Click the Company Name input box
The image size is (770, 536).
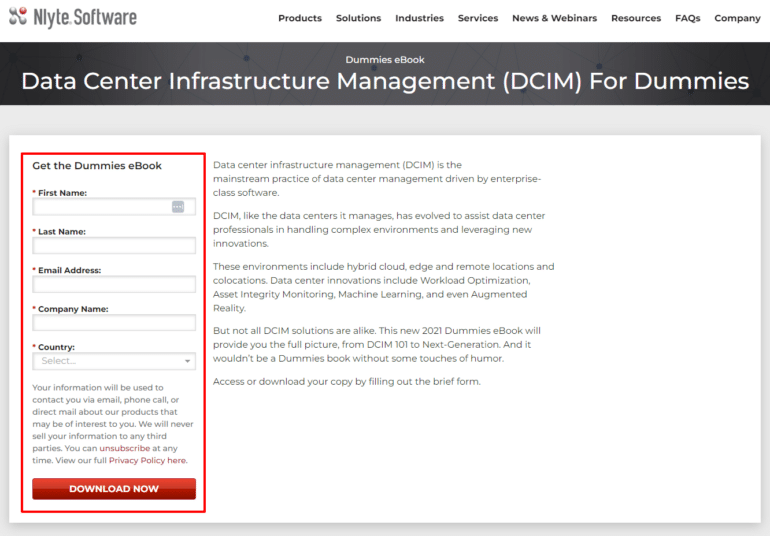(x=114, y=323)
